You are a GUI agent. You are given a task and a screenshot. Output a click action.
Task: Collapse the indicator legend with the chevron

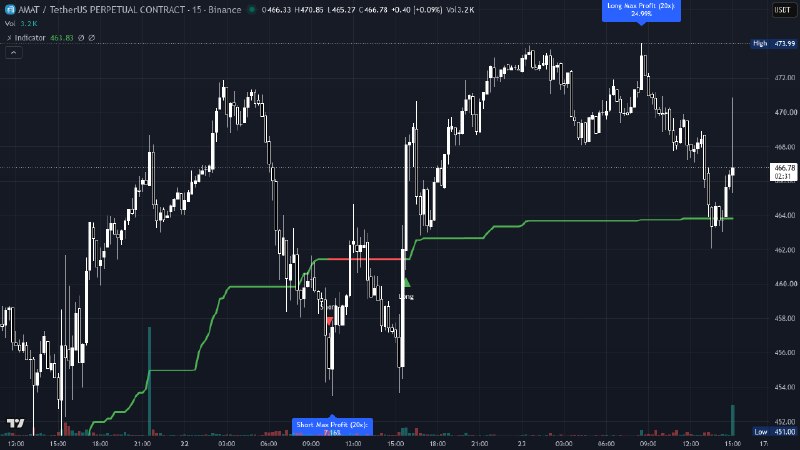[x=14, y=53]
